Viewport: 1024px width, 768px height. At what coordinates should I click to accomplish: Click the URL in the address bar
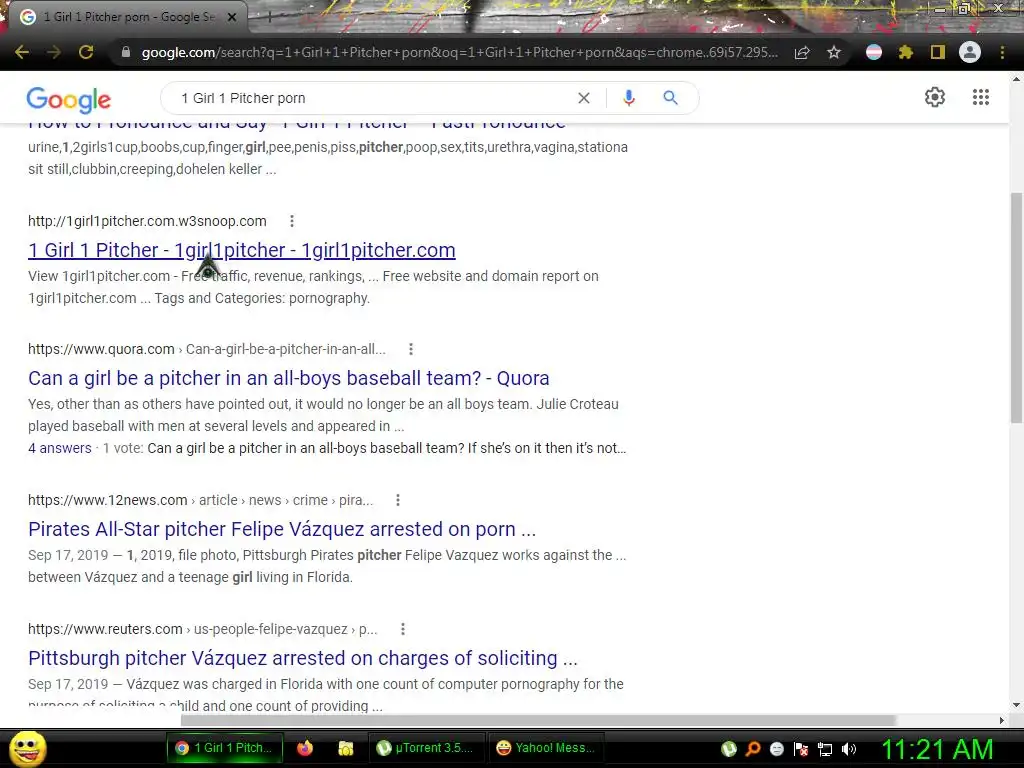click(459, 52)
